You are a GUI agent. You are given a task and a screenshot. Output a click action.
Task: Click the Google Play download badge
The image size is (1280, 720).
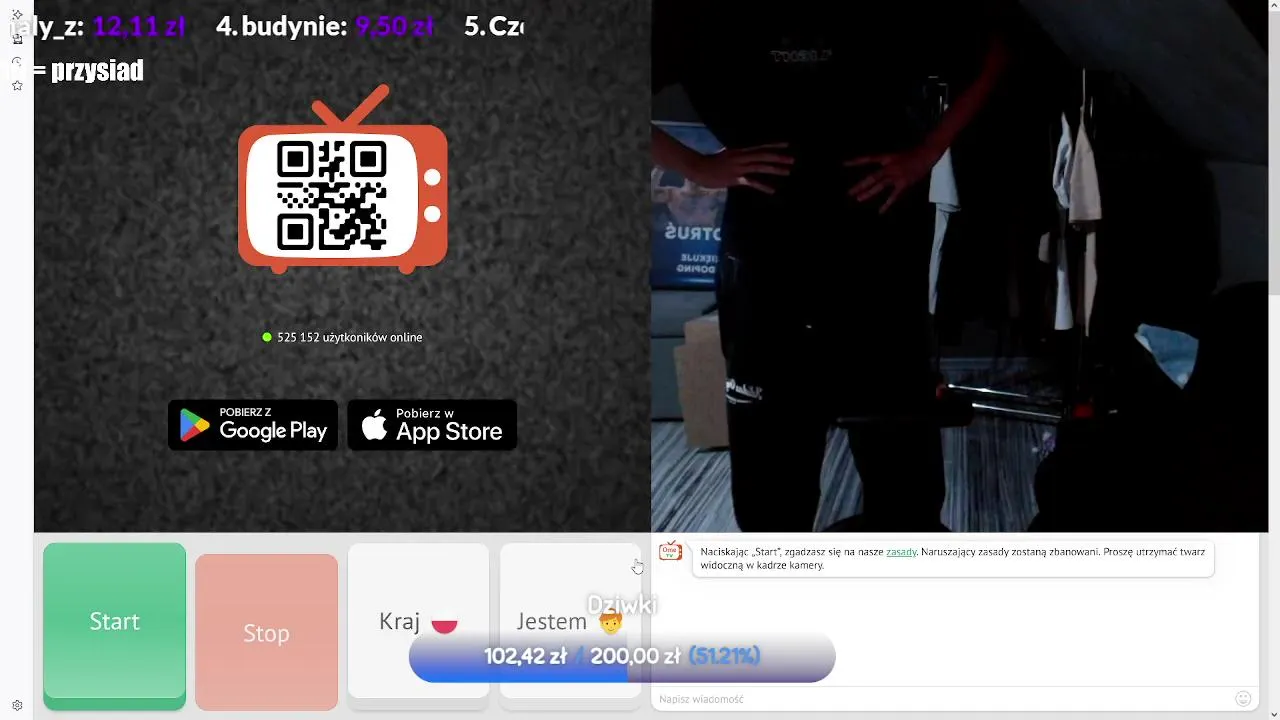(253, 425)
